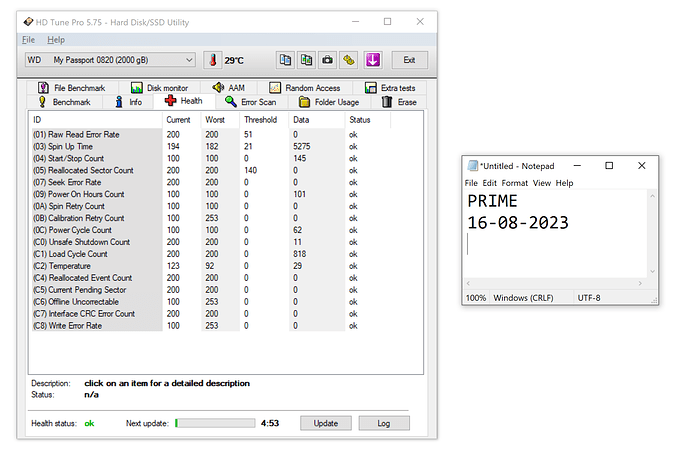The height and width of the screenshot is (473, 690).
Task: Click the 100% zoom status in Notepad
Action: [x=476, y=298]
